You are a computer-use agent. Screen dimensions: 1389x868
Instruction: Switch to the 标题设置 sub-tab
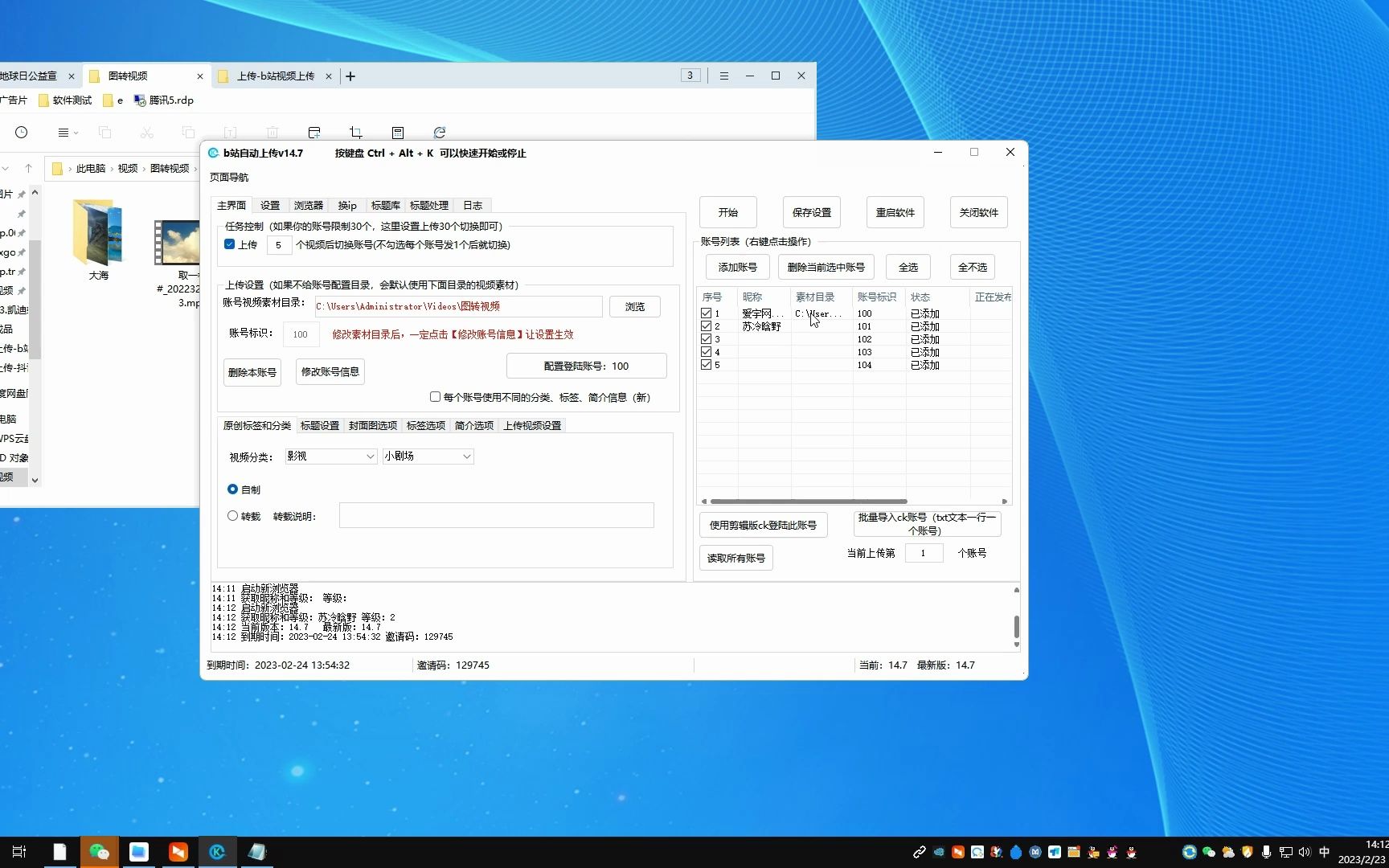tap(320, 425)
